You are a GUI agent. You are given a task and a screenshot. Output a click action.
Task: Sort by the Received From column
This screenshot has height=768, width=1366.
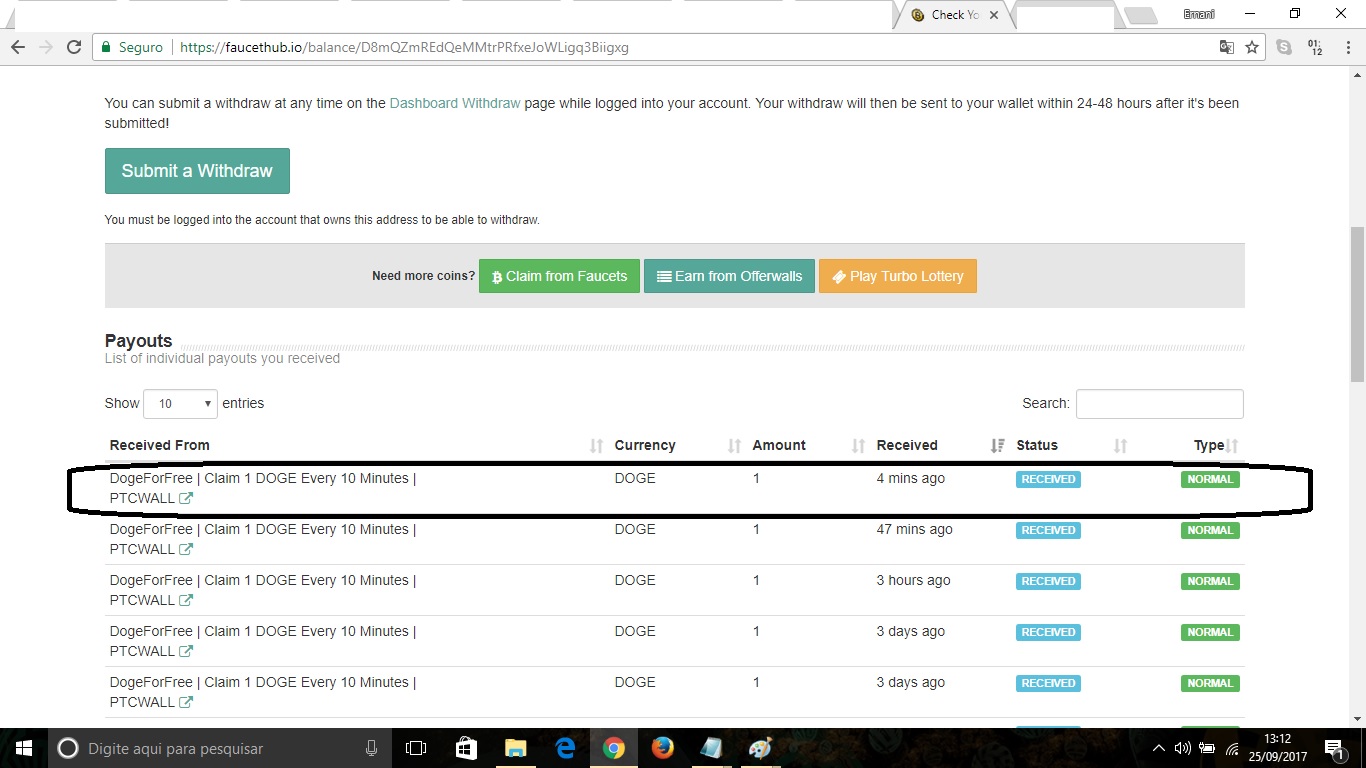click(357, 445)
